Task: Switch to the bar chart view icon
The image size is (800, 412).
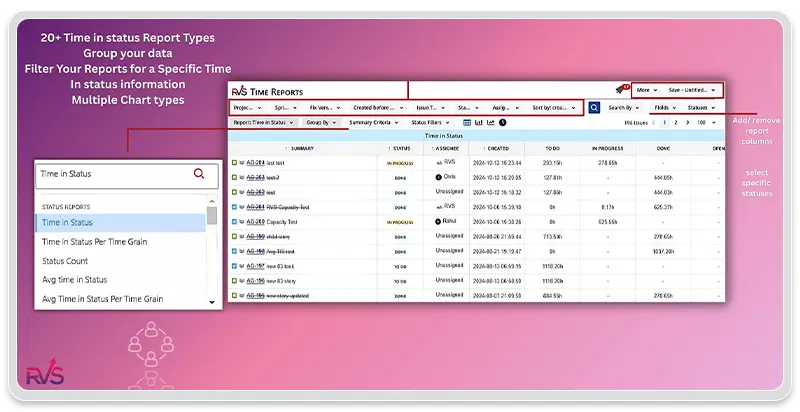Action: [479, 122]
